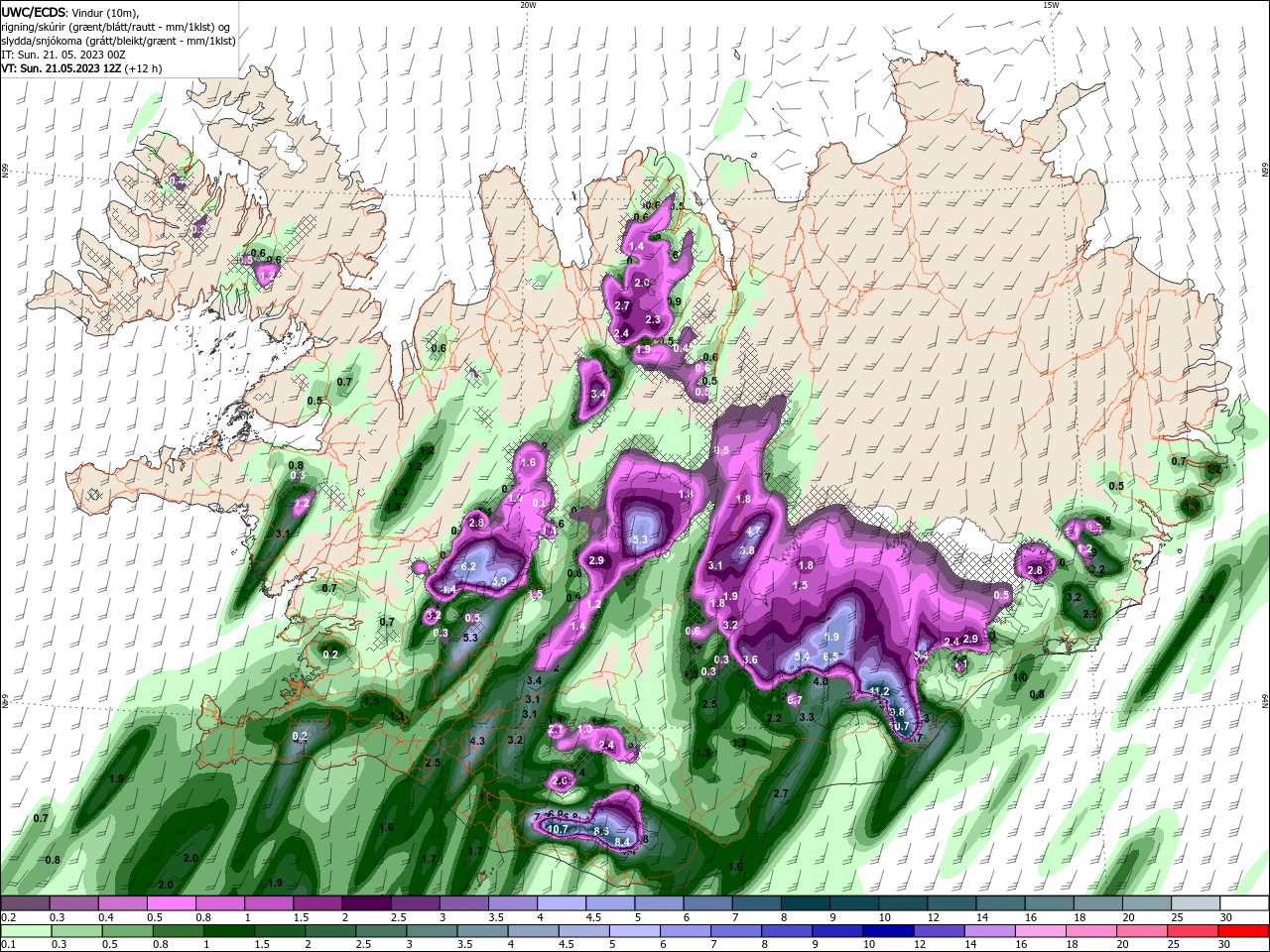This screenshot has height=952, width=1270.
Task: Click the 5.4 snowfall value on map
Action: click(803, 656)
